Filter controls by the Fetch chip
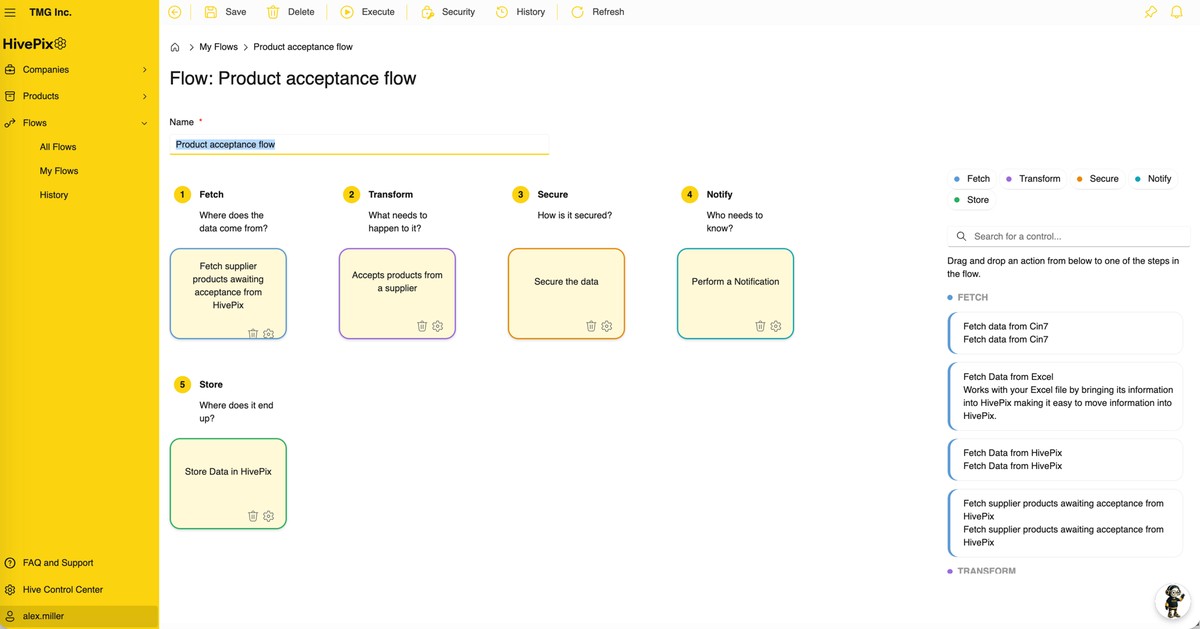The width and height of the screenshot is (1200, 629). 971,179
